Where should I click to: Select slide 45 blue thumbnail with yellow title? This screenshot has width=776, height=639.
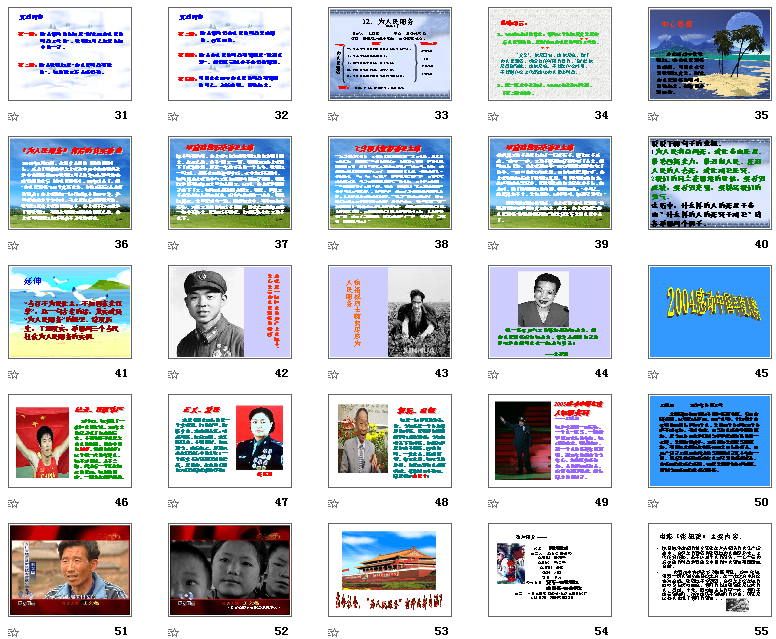[x=710, y=312]
